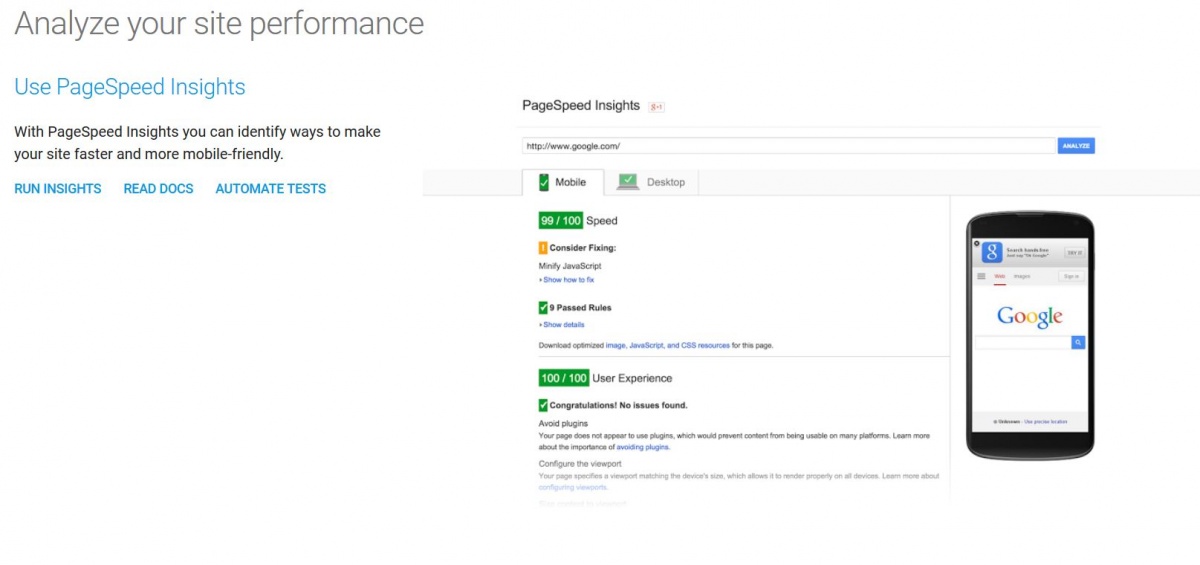Click the Google +1 badge beside PageSpeed Insights
This screenshot has width=1200, height=565.
tap(657, 106)
